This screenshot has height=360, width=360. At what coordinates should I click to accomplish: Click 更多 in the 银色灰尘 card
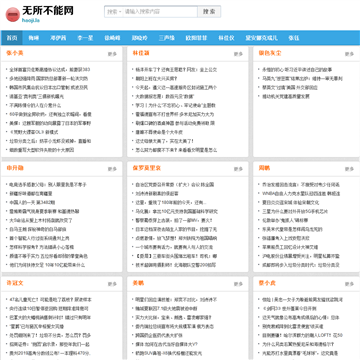coord(349,54)
